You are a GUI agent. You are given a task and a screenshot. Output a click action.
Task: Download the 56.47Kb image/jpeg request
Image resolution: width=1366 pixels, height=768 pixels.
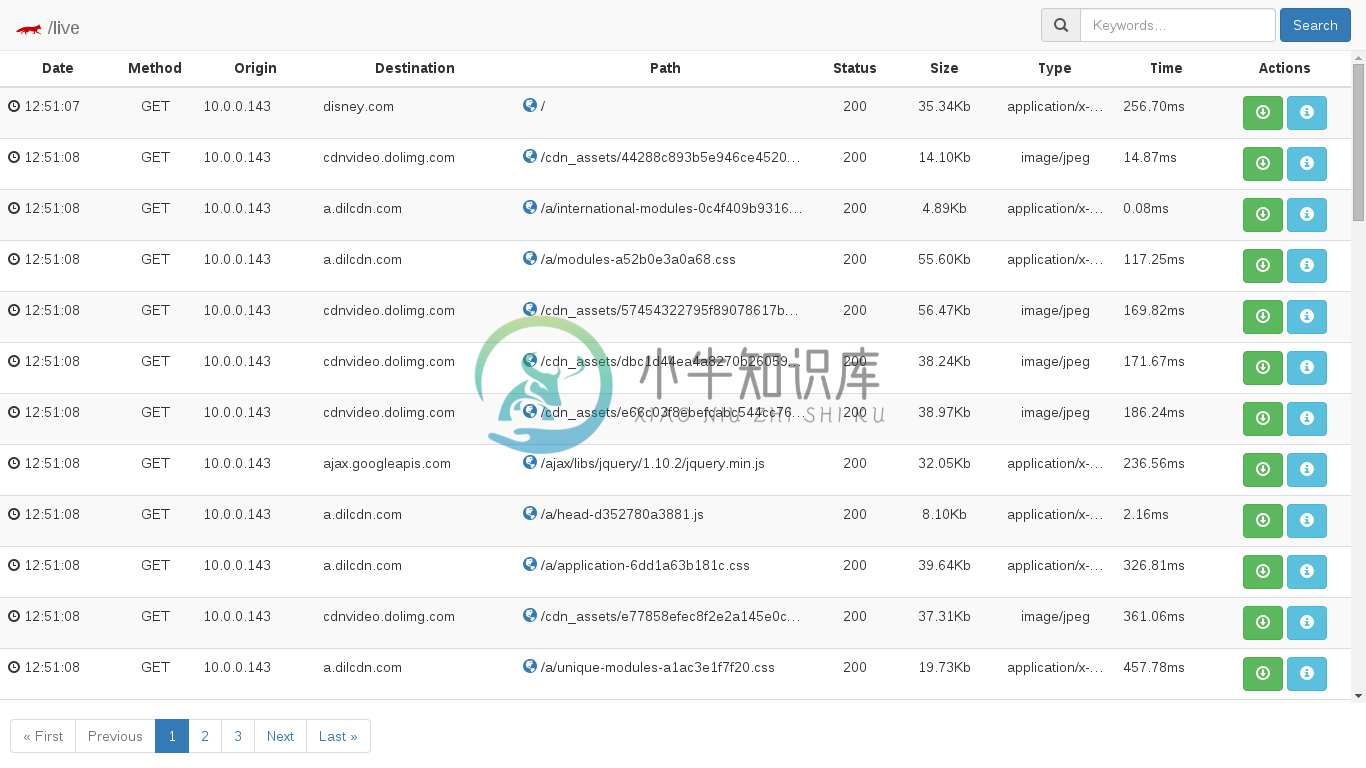pyautogui.click(x=1263, y=317)
